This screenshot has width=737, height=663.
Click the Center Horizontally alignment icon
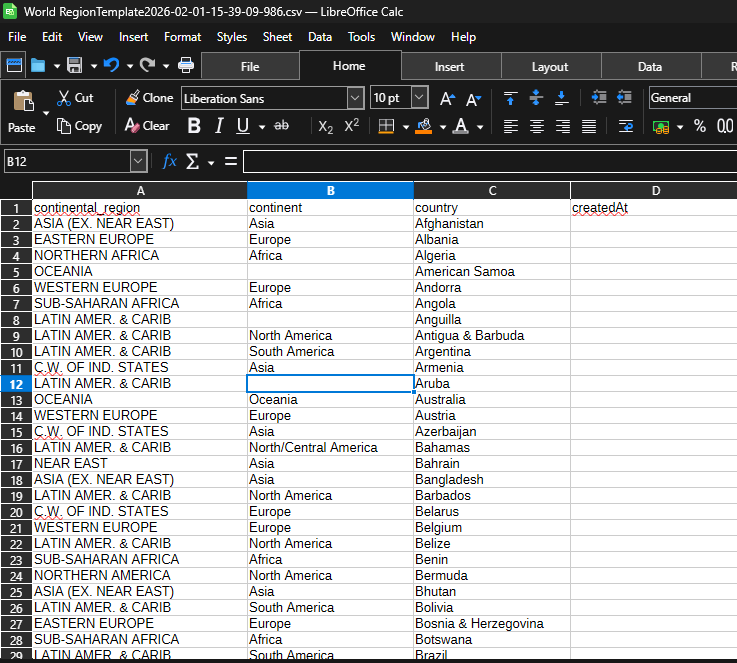pos(537,127)
